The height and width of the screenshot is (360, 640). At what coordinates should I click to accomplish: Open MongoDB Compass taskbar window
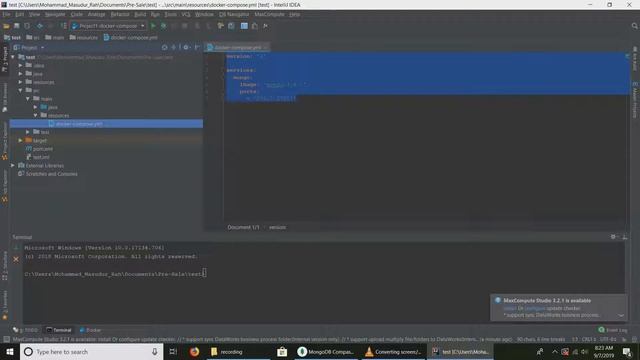(x=326, y=351)
